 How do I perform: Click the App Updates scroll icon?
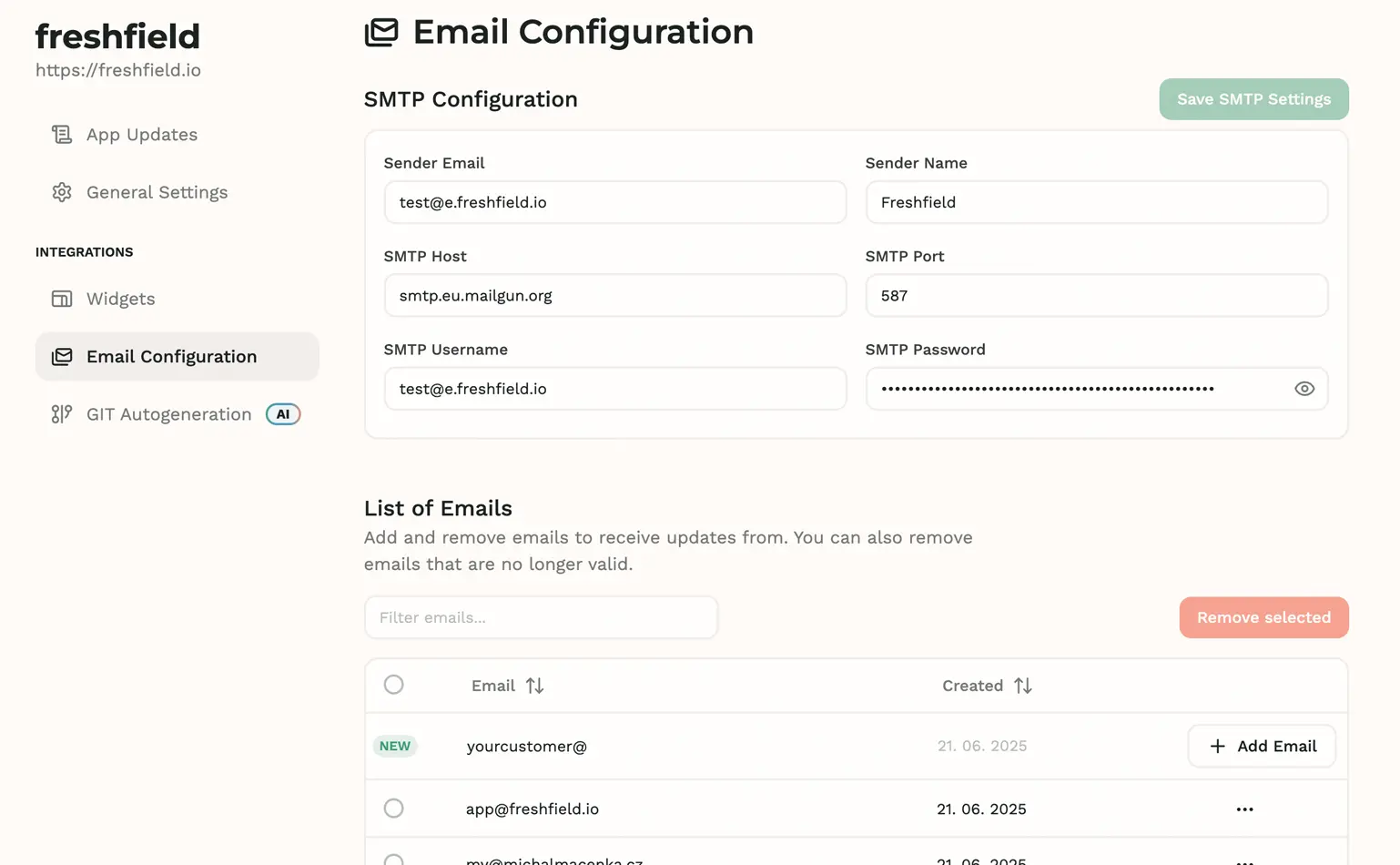point(62,135)
